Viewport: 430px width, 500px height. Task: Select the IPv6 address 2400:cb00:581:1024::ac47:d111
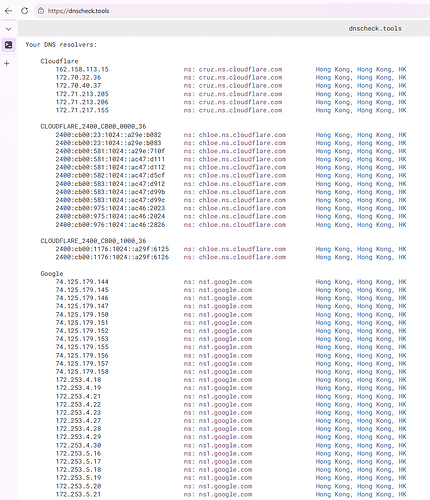110,159
